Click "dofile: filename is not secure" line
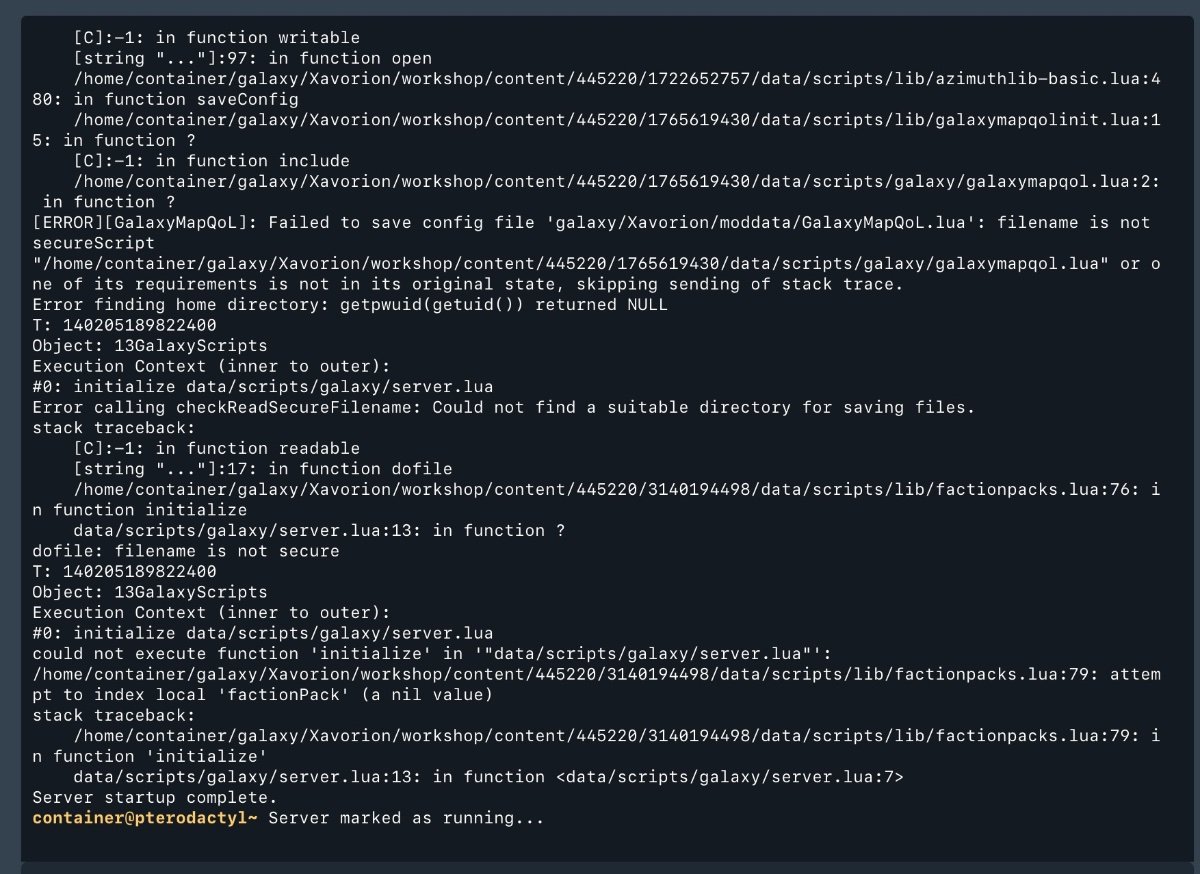Image resolution: width=1200 pixels, height=874 pixels. point(186,551)
